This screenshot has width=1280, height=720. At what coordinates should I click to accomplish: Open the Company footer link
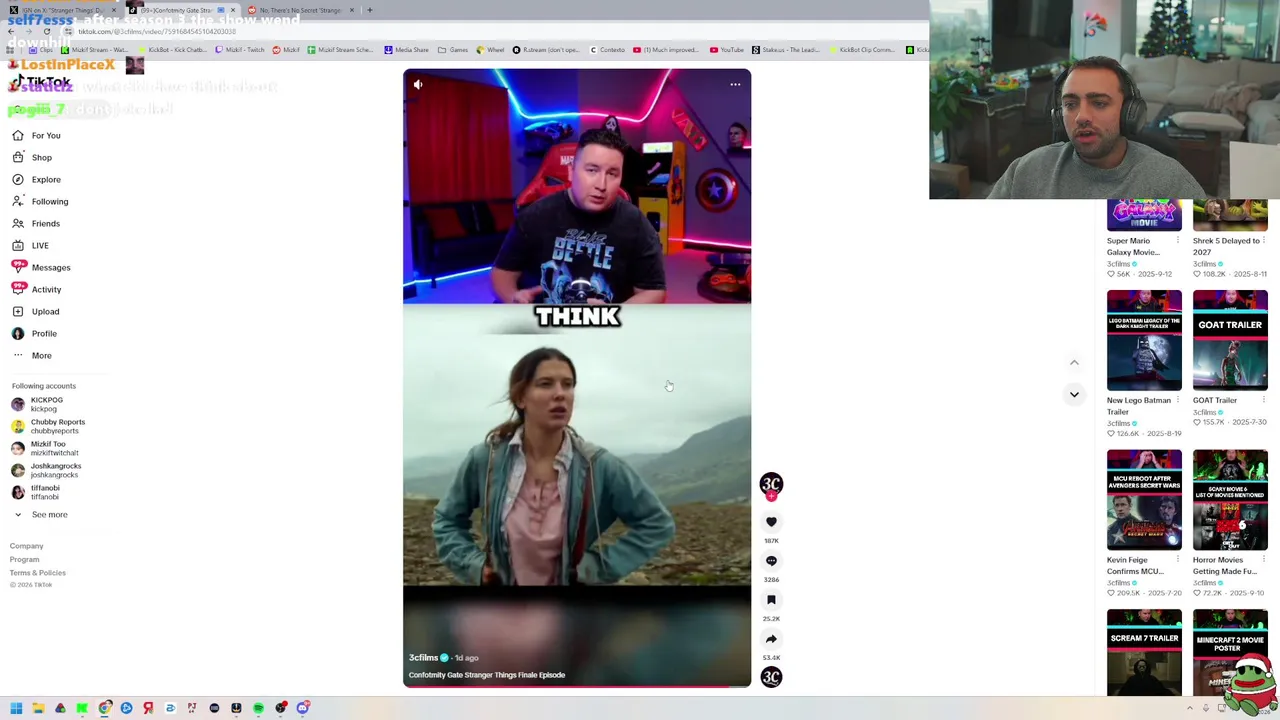point(27,546)
